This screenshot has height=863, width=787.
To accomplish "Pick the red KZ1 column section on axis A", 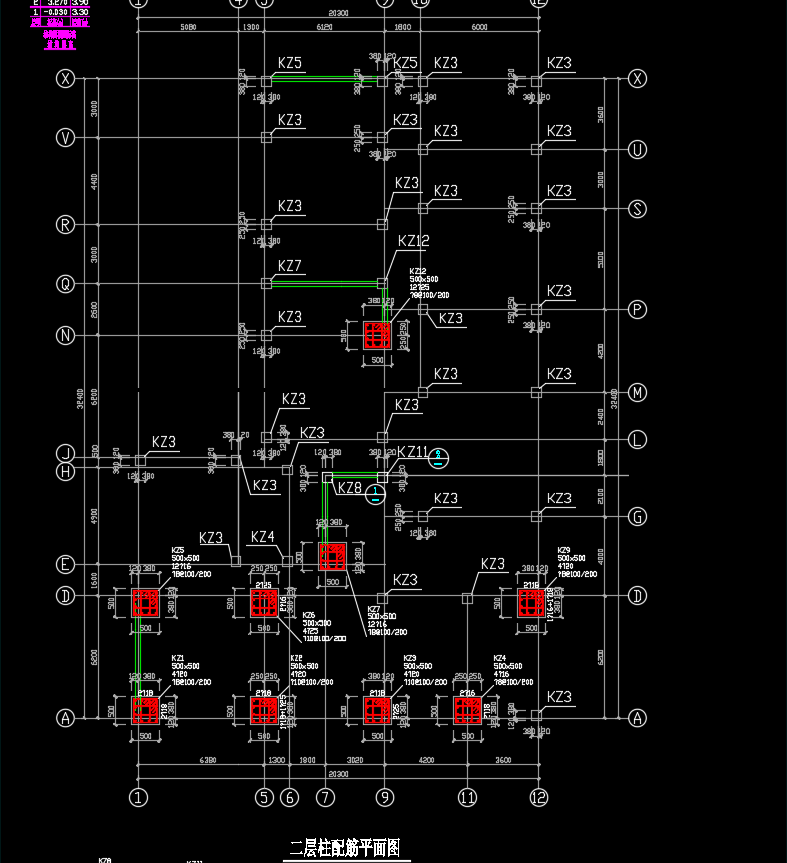I will (x=145, y=711).
